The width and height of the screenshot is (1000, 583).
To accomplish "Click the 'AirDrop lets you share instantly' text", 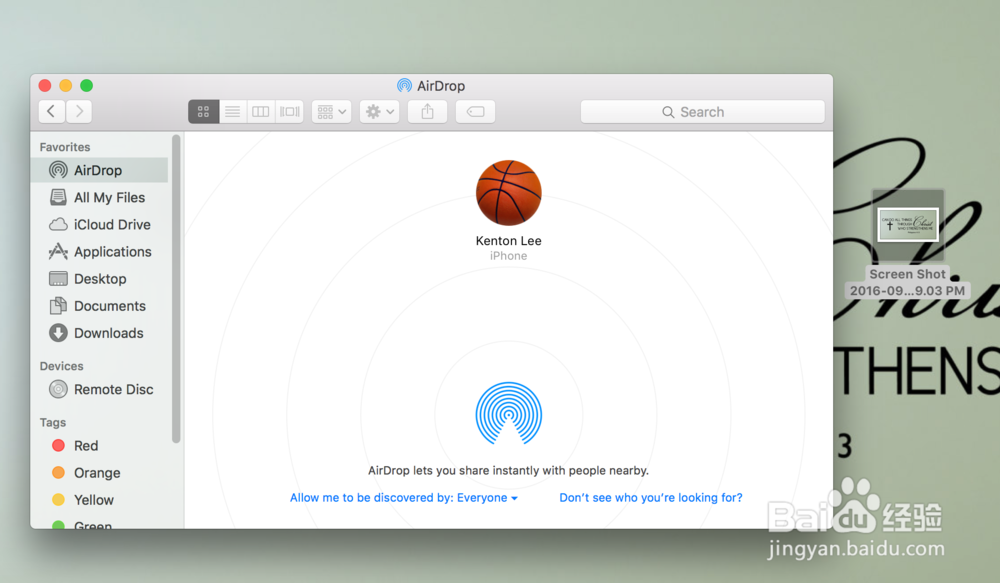I will pyautogui.click(x=508, y=471).
